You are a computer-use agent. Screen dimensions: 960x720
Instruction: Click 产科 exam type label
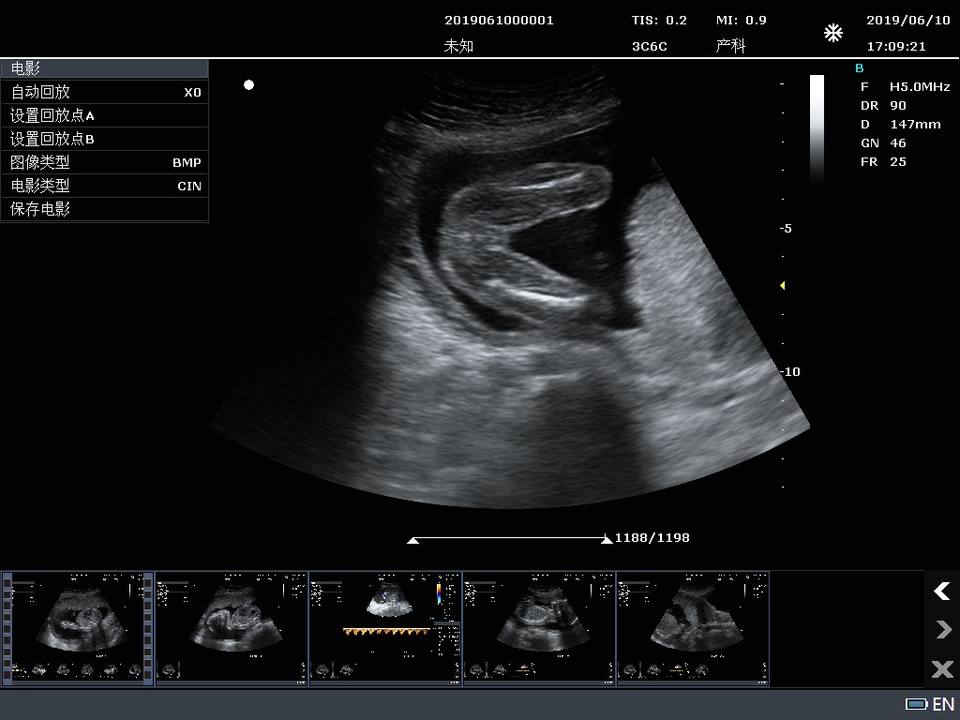pyautogui.click(x=730, y=46)
